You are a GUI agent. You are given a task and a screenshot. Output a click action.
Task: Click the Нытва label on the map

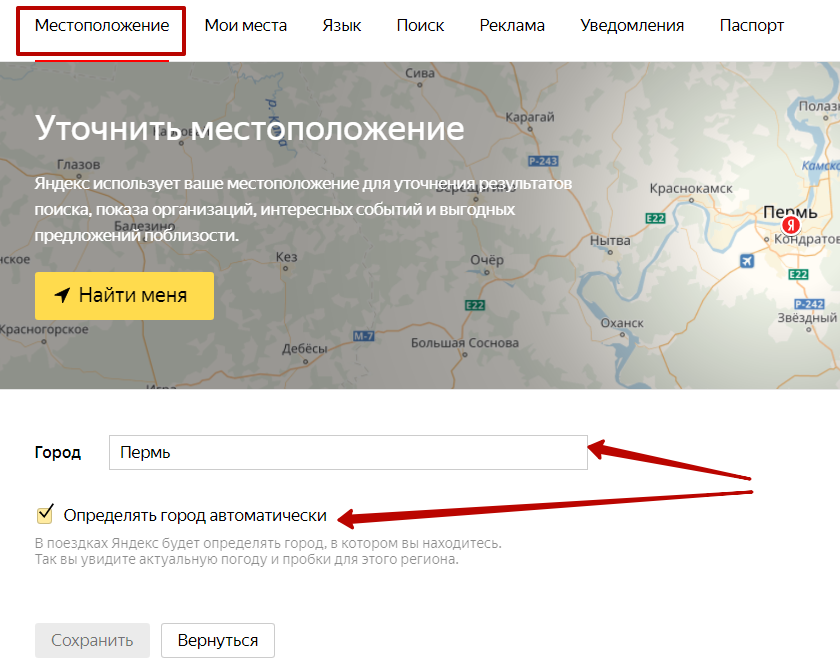(610, 241)
